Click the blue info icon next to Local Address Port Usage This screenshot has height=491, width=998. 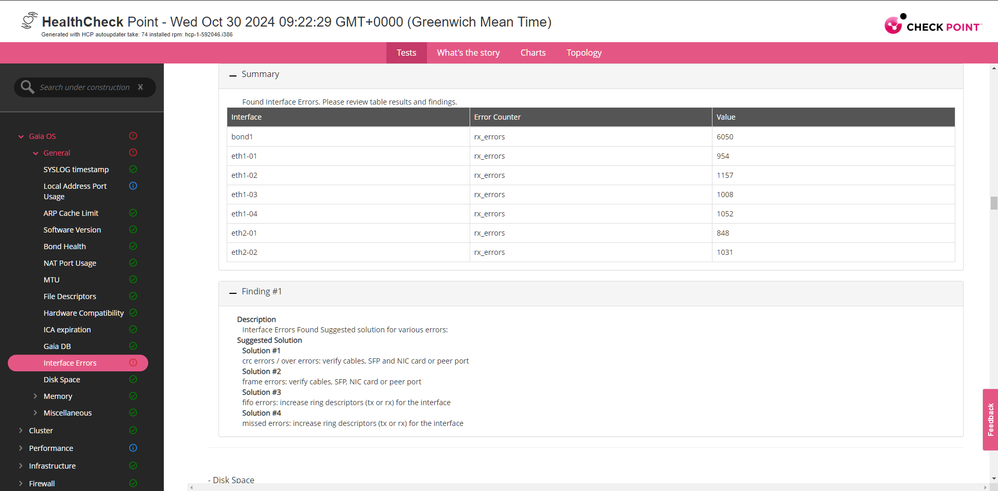(x=133, y=186)
